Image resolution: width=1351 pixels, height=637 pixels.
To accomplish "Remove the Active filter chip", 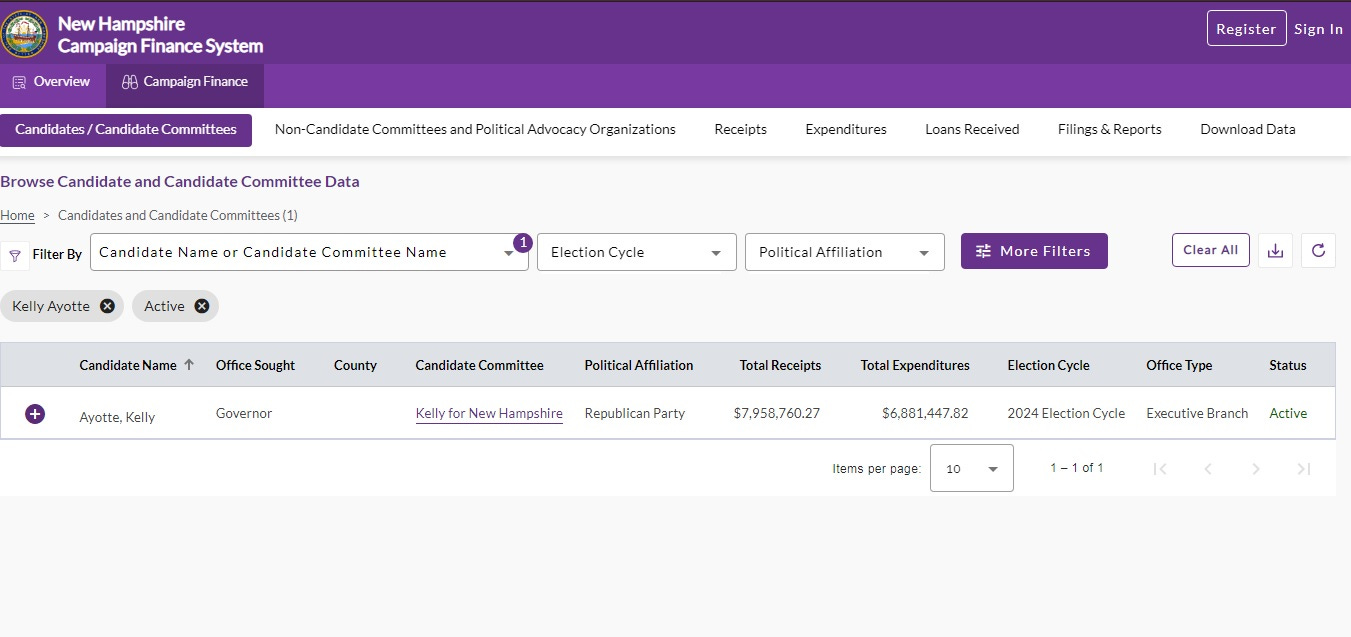I will pyautogui.click(x=201, y=306).
